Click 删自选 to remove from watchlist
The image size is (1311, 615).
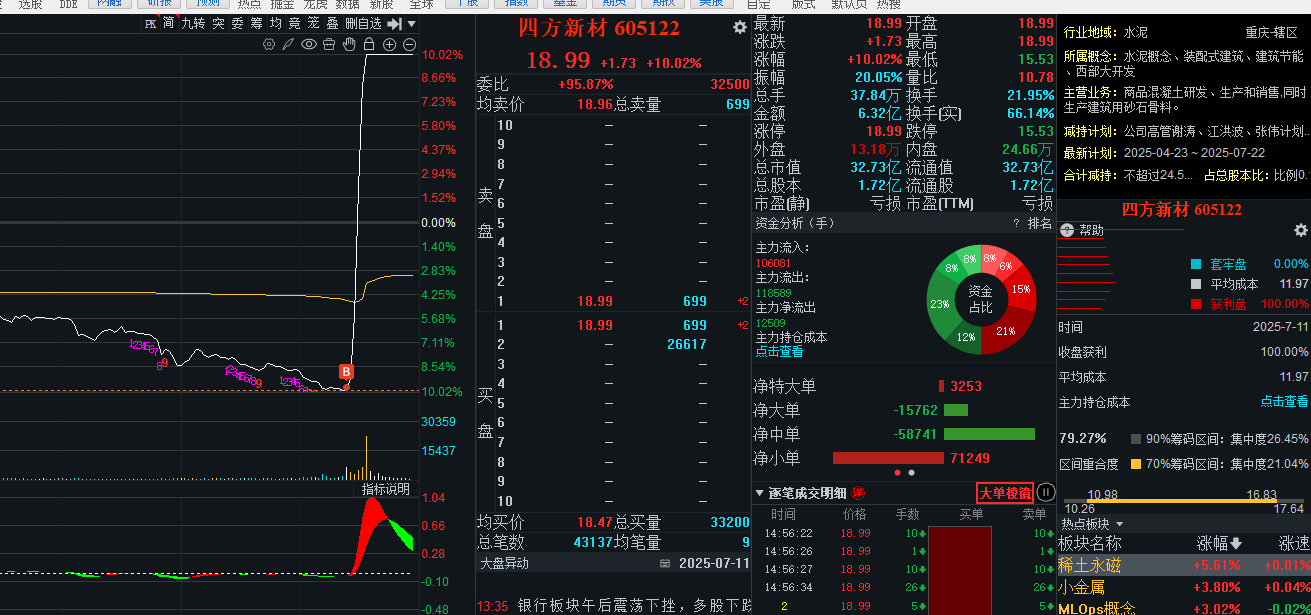(363, 23)
